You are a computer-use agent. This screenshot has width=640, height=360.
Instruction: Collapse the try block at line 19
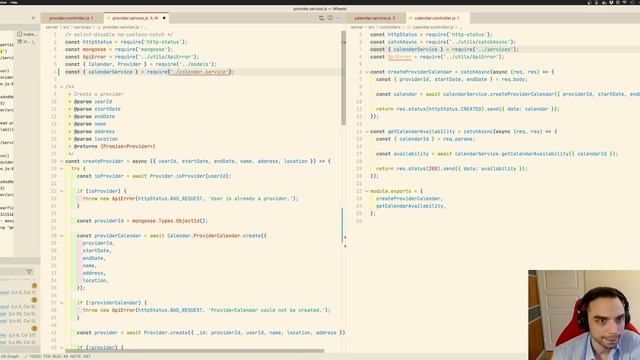(x=62, y=169)
